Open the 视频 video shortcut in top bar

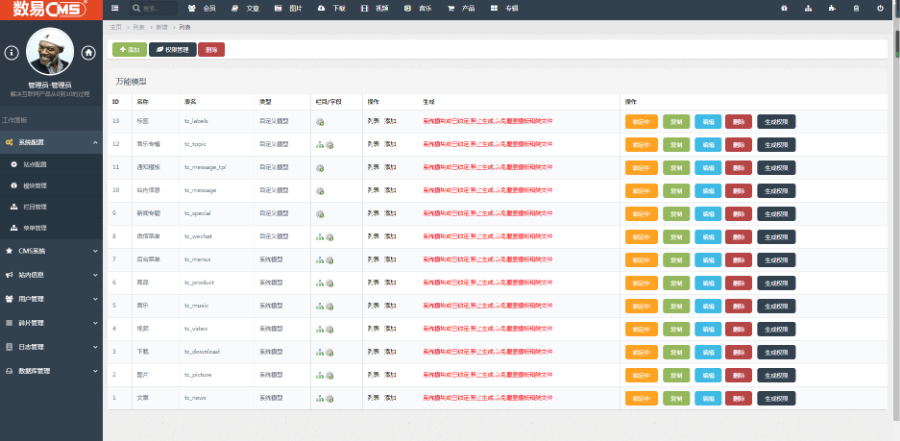pos(374,9)
